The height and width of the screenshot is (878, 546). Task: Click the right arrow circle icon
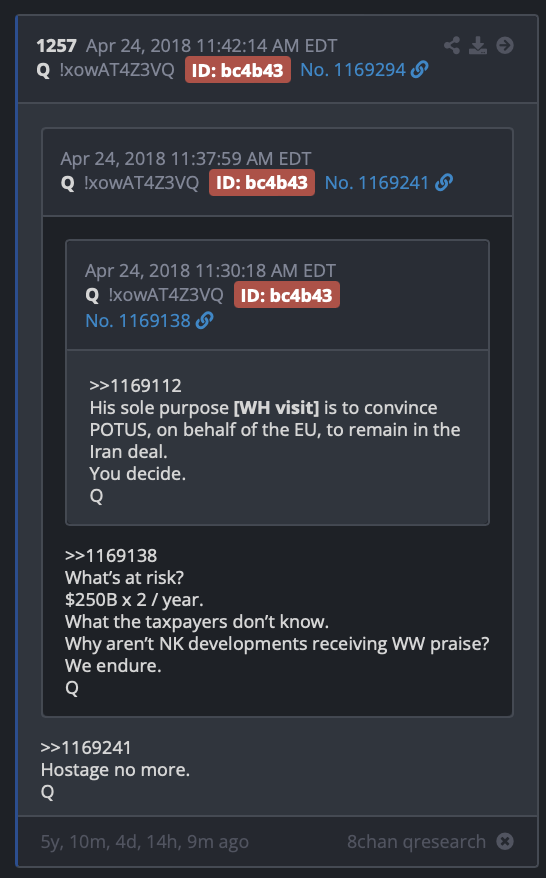click(505, 45)
